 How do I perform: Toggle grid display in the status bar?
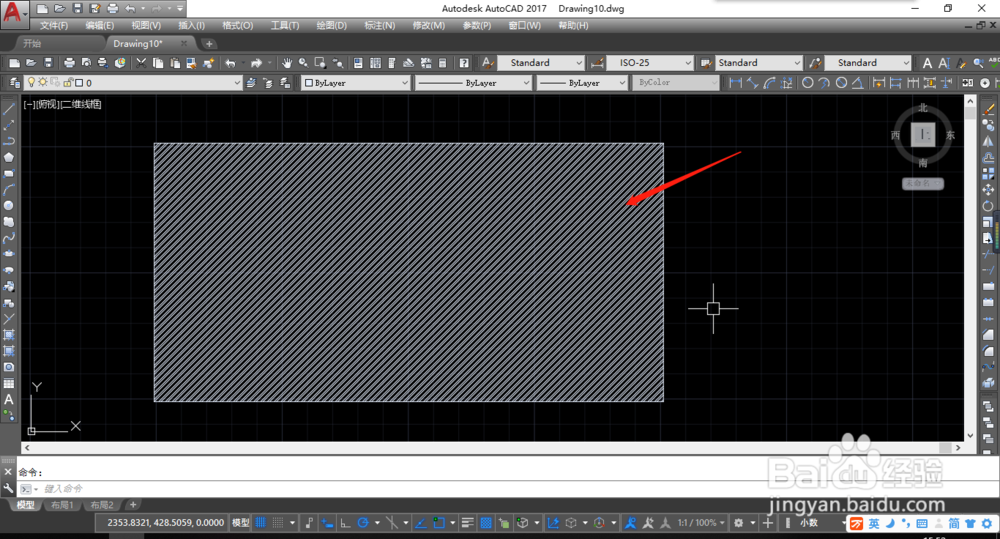pos(260,522)
